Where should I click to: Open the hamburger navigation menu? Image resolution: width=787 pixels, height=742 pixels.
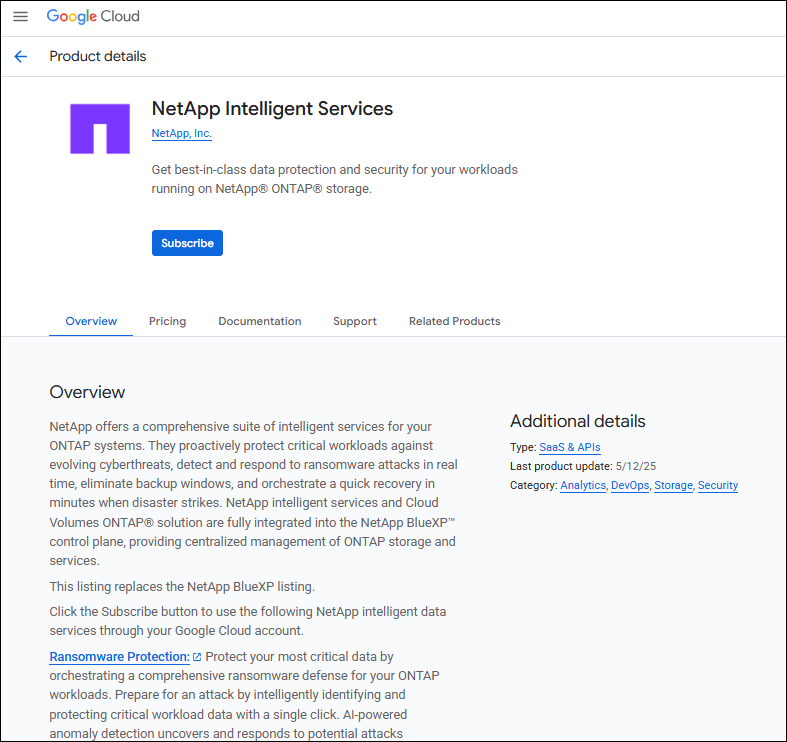pos(20,16)
